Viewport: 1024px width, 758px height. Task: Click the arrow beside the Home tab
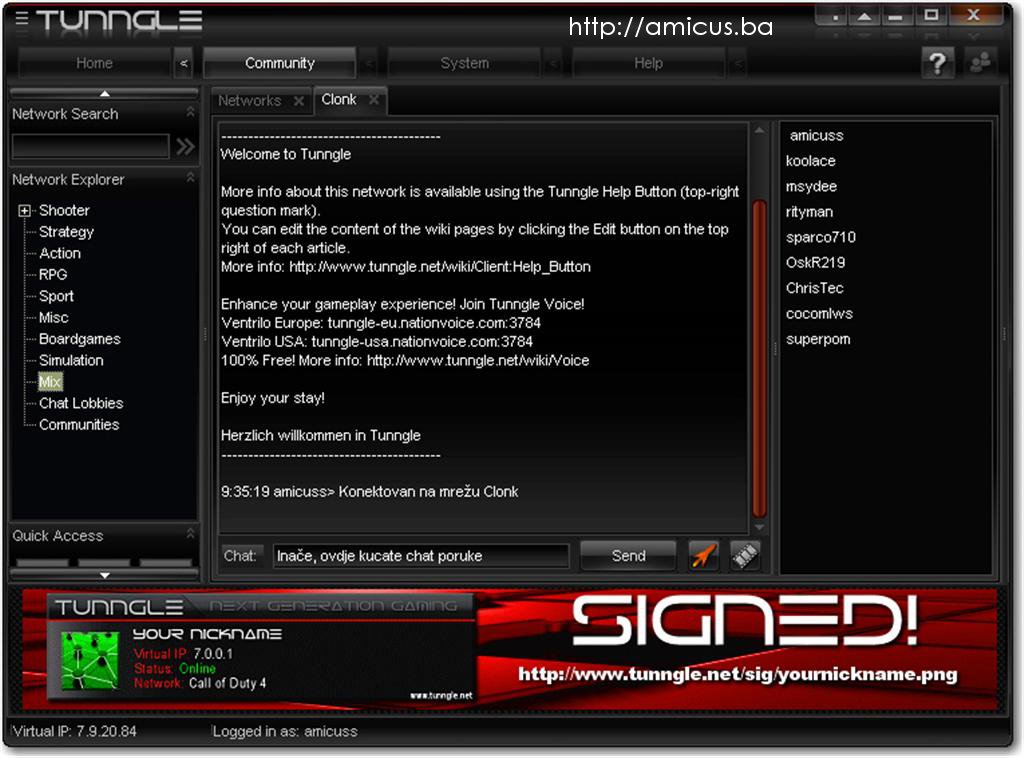[x=184, y=63]
